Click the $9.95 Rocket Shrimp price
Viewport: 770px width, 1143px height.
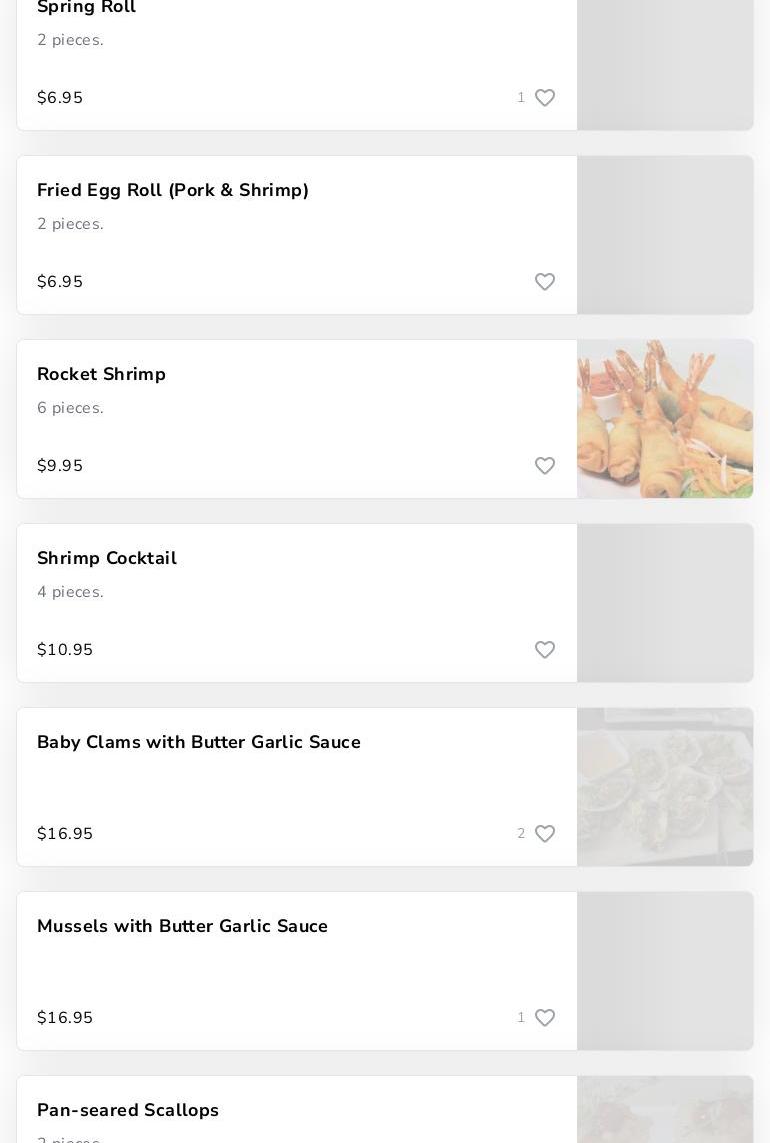(60, 466)
